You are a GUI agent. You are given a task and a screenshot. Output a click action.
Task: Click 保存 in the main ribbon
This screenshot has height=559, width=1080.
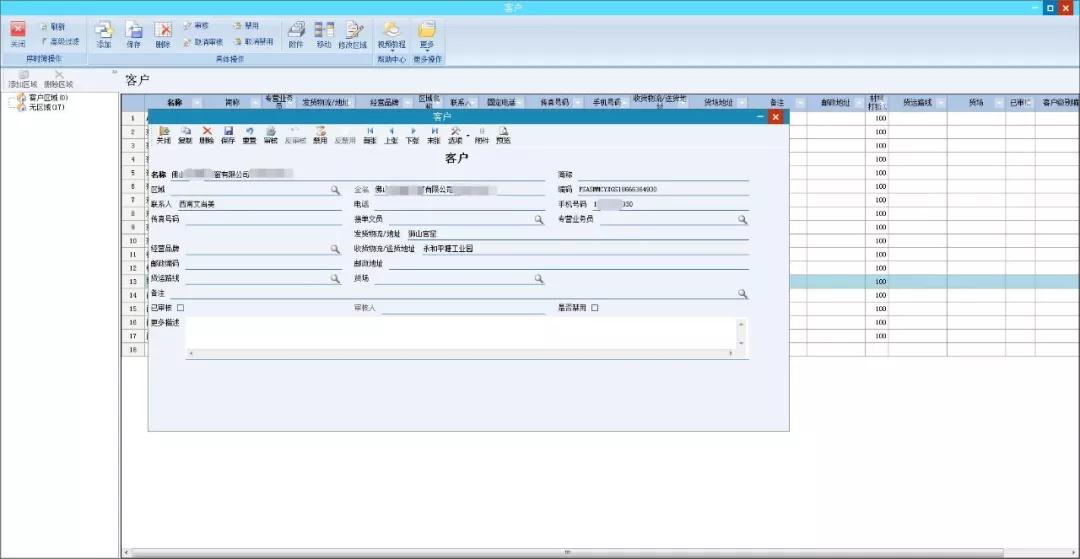point(134,34)
